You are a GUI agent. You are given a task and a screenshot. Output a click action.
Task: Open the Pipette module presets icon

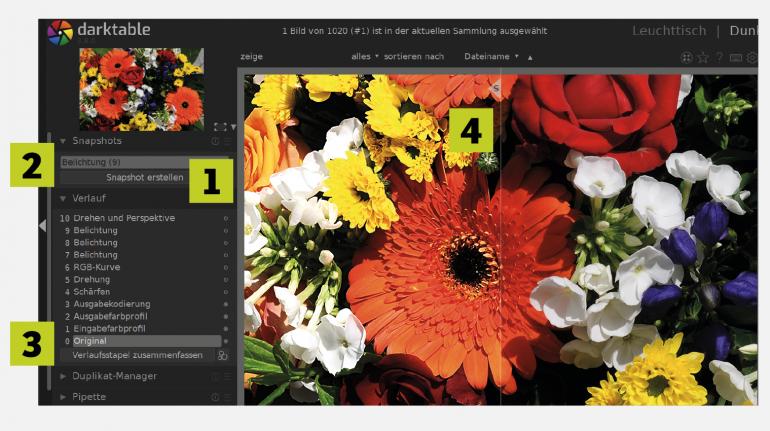[x=227, y=397]
